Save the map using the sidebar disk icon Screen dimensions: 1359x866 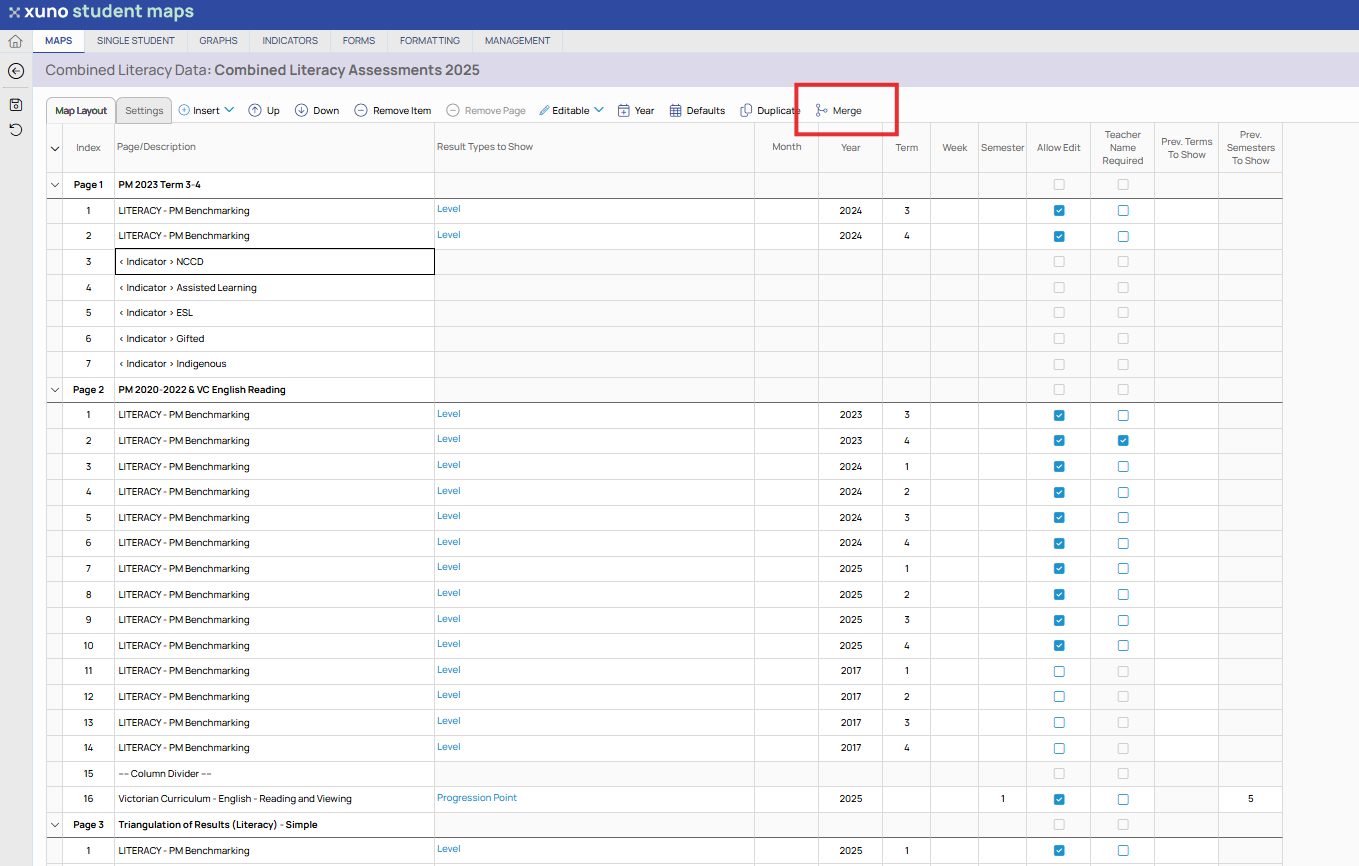(x=16, y=105)
